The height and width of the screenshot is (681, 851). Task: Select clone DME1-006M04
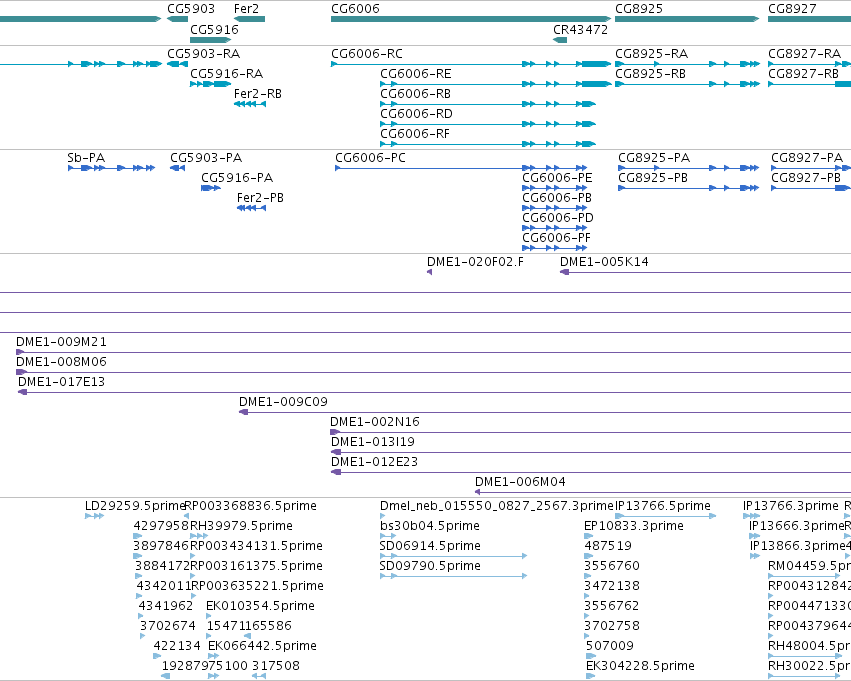coord(520,482)
